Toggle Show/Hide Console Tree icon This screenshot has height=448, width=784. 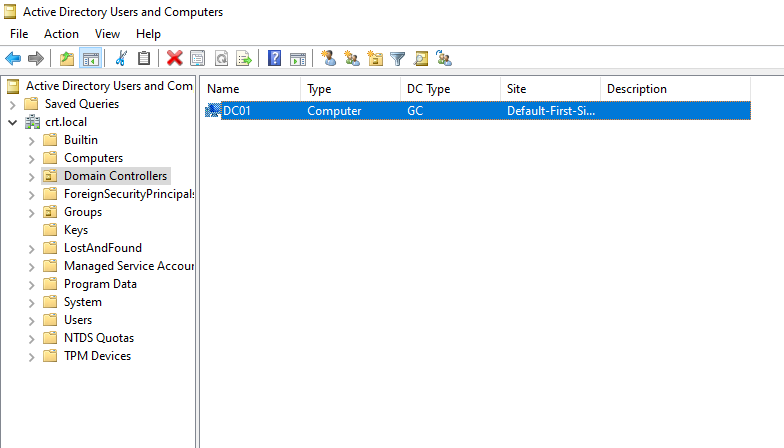click(90, 58)
